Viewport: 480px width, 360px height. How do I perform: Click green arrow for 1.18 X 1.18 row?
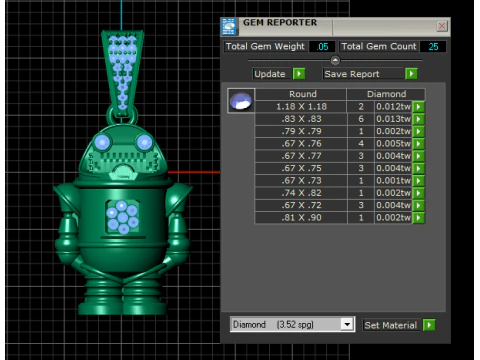(418, 107)
